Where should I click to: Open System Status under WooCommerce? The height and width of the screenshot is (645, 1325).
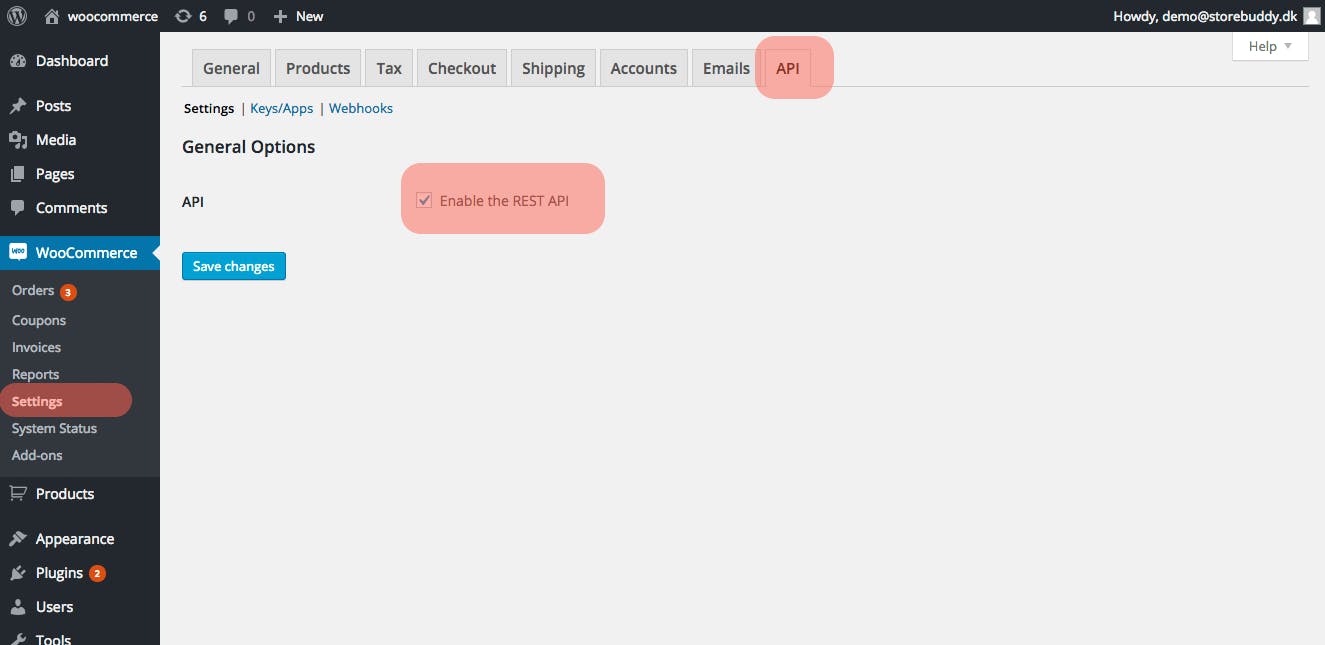tap(55, 428)
